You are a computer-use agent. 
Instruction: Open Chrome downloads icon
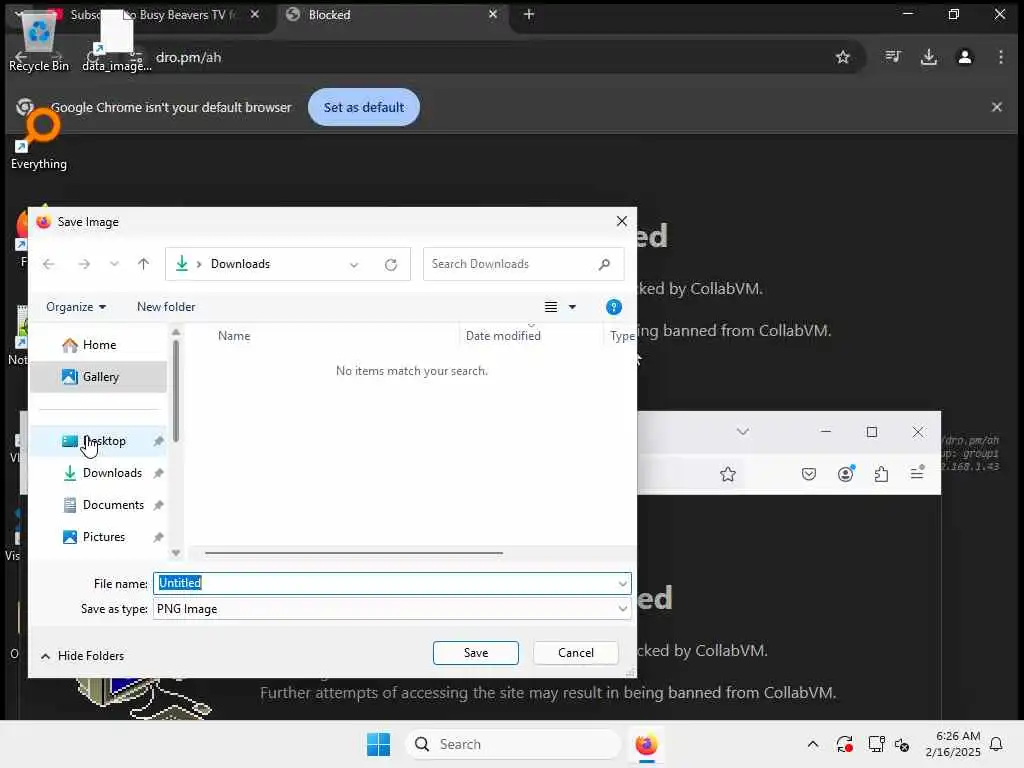point(929,57)
